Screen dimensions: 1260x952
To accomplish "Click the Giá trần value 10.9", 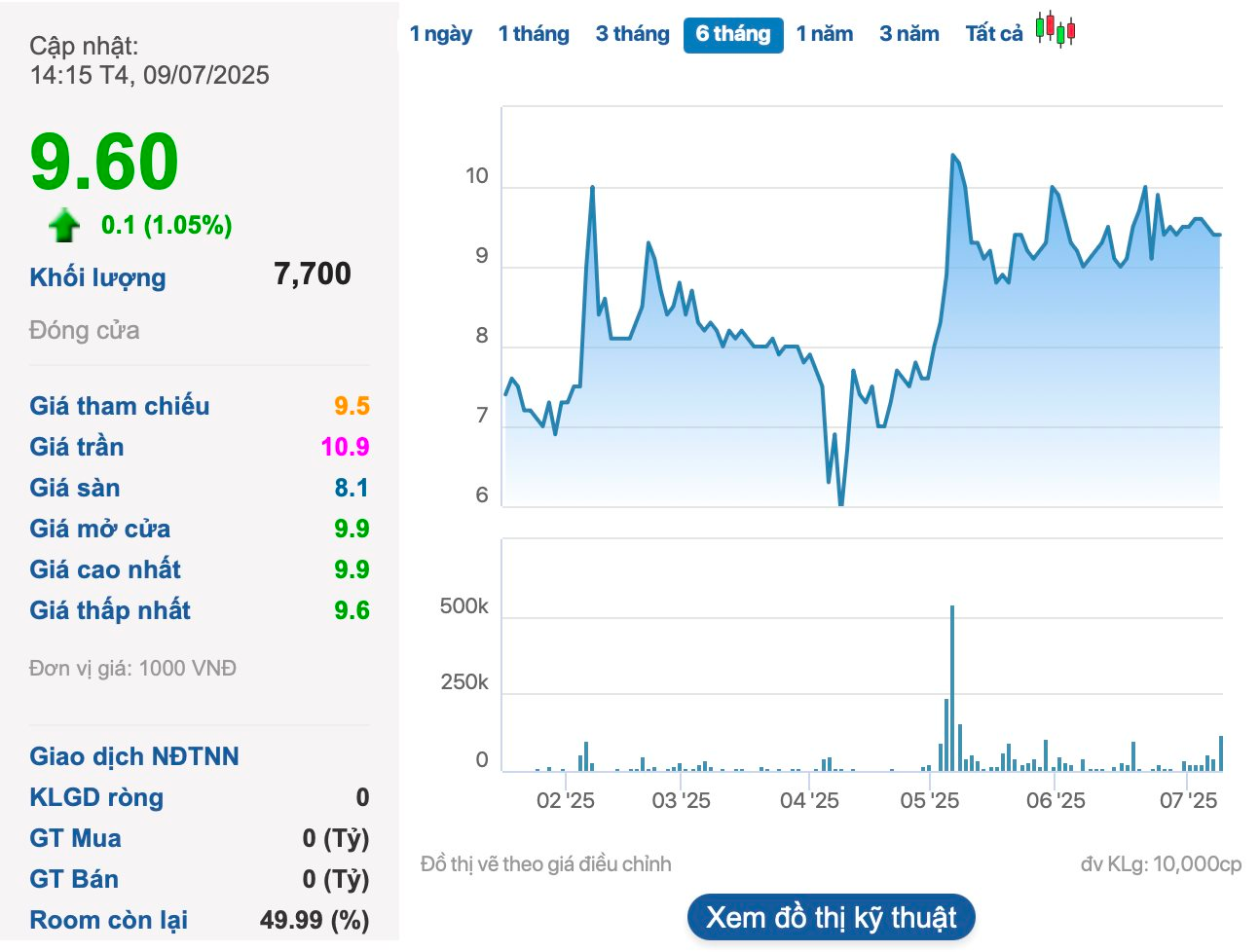I will click(x=345, y=447).
